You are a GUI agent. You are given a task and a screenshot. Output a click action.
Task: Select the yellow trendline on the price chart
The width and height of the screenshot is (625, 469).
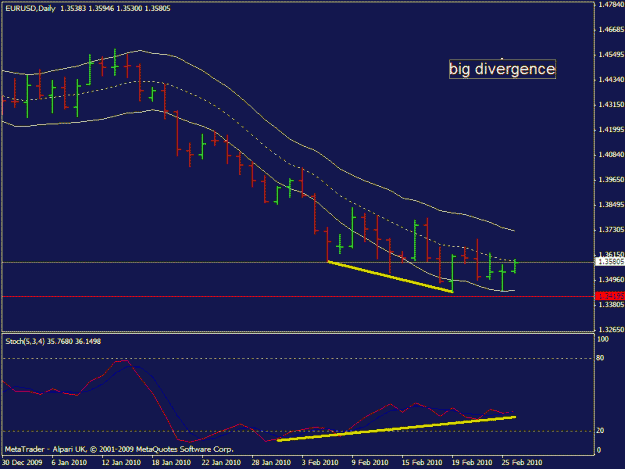(x=390, y=277)
